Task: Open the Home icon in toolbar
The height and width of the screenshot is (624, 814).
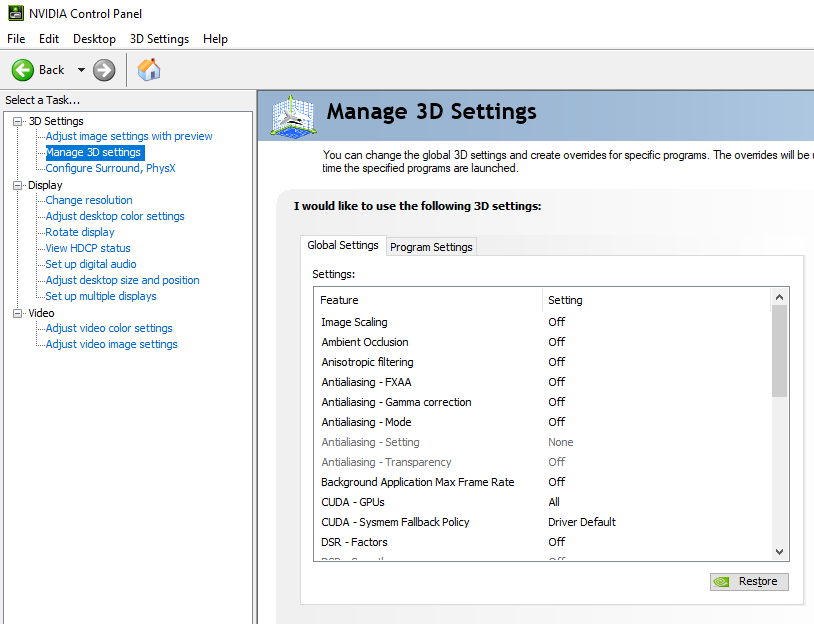Action: point(149,70)
